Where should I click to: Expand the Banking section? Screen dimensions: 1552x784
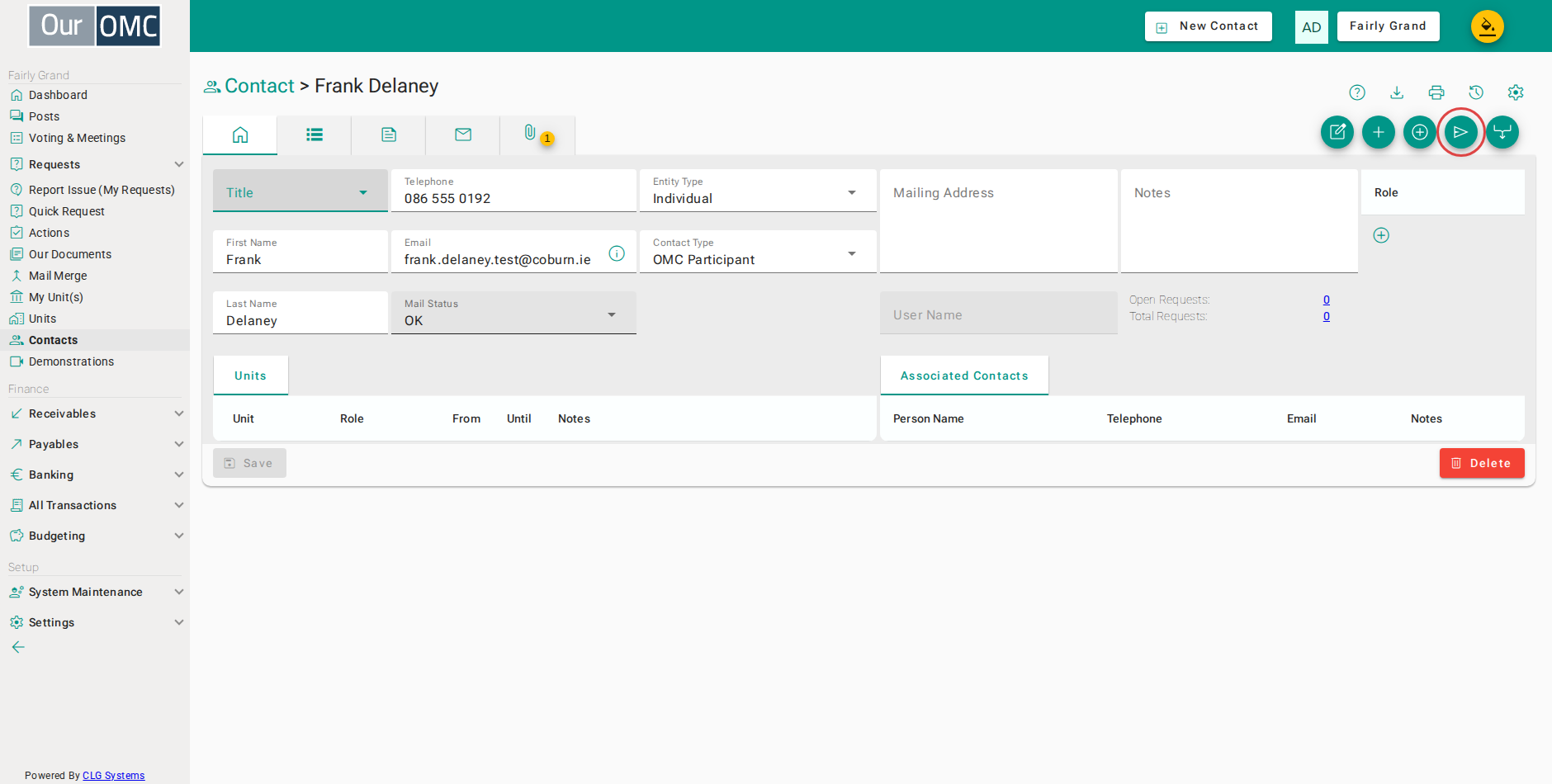[x=95, y=475]
